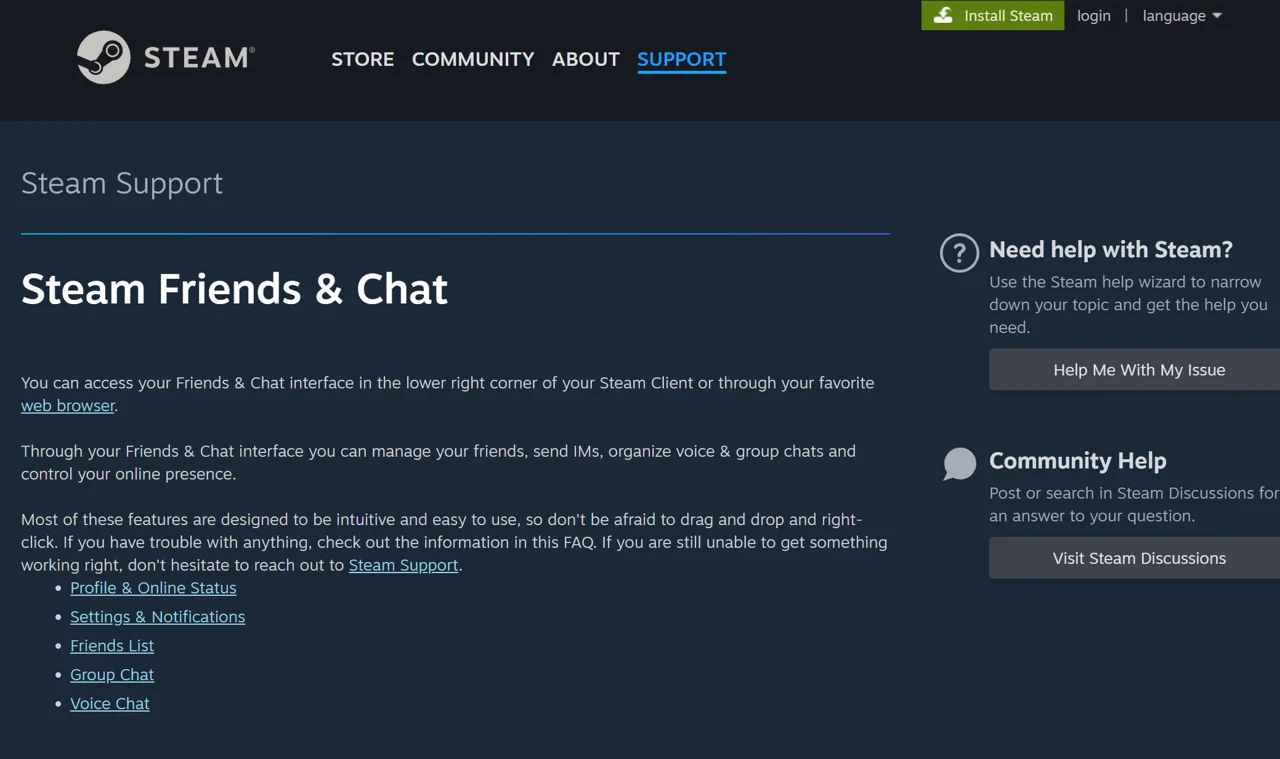Click the login link

(x=1094, y=15)
